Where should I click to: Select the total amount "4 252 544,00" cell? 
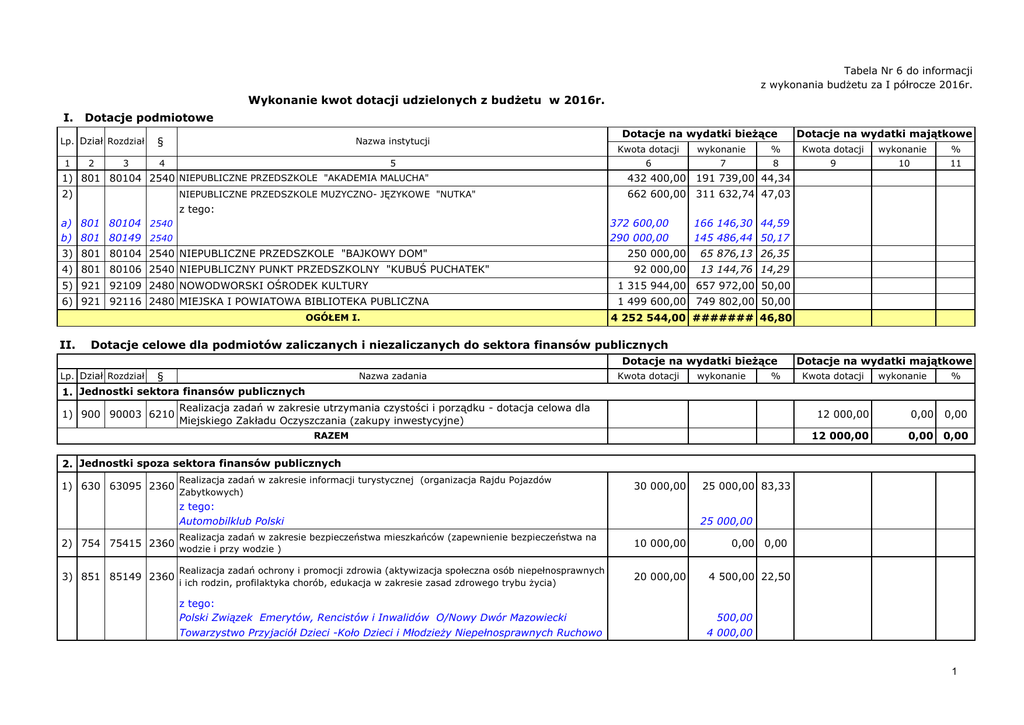pyautogui.click(x=648, y=317)
